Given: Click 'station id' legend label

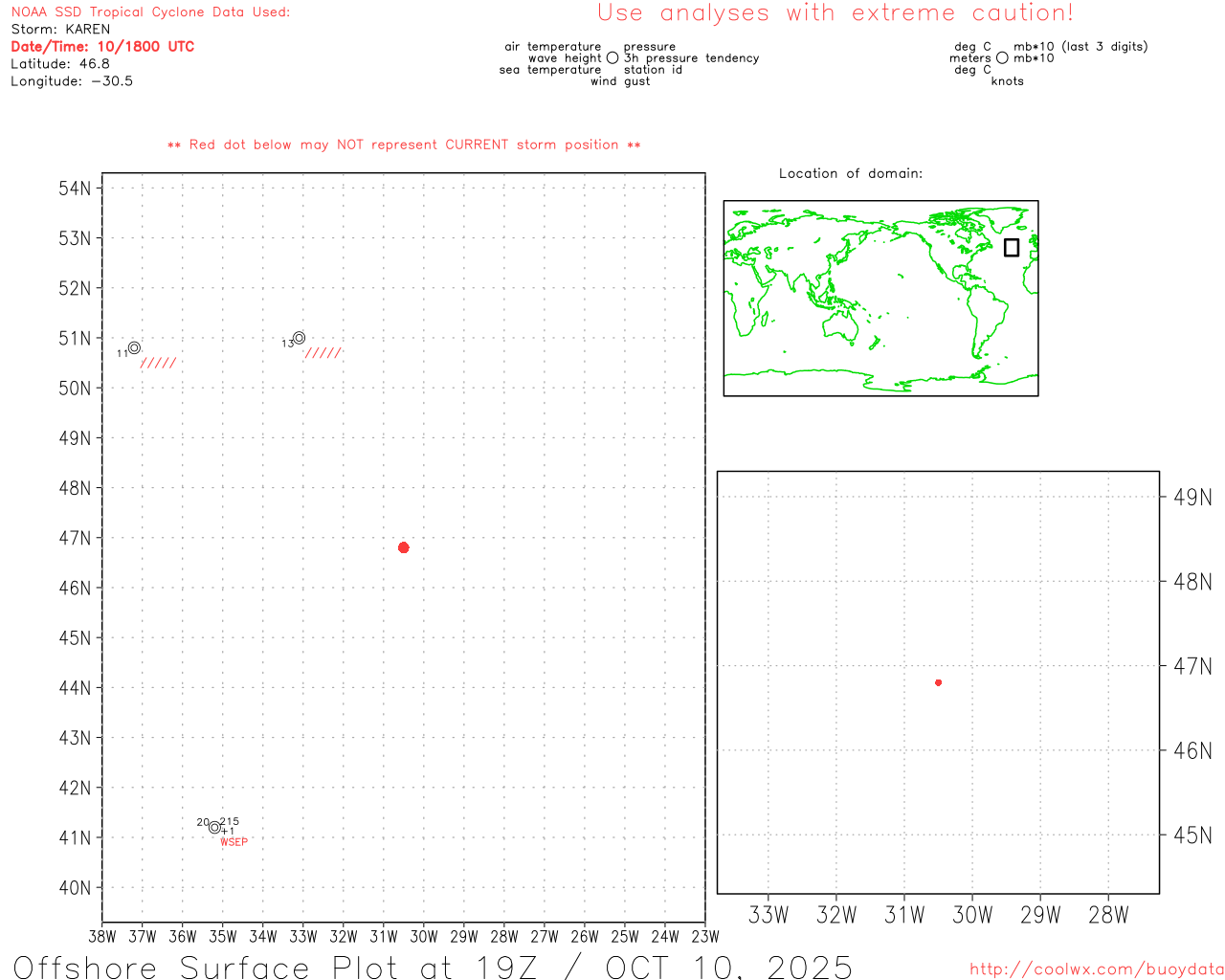Looking at the screenshot, I should coord(653,70).
